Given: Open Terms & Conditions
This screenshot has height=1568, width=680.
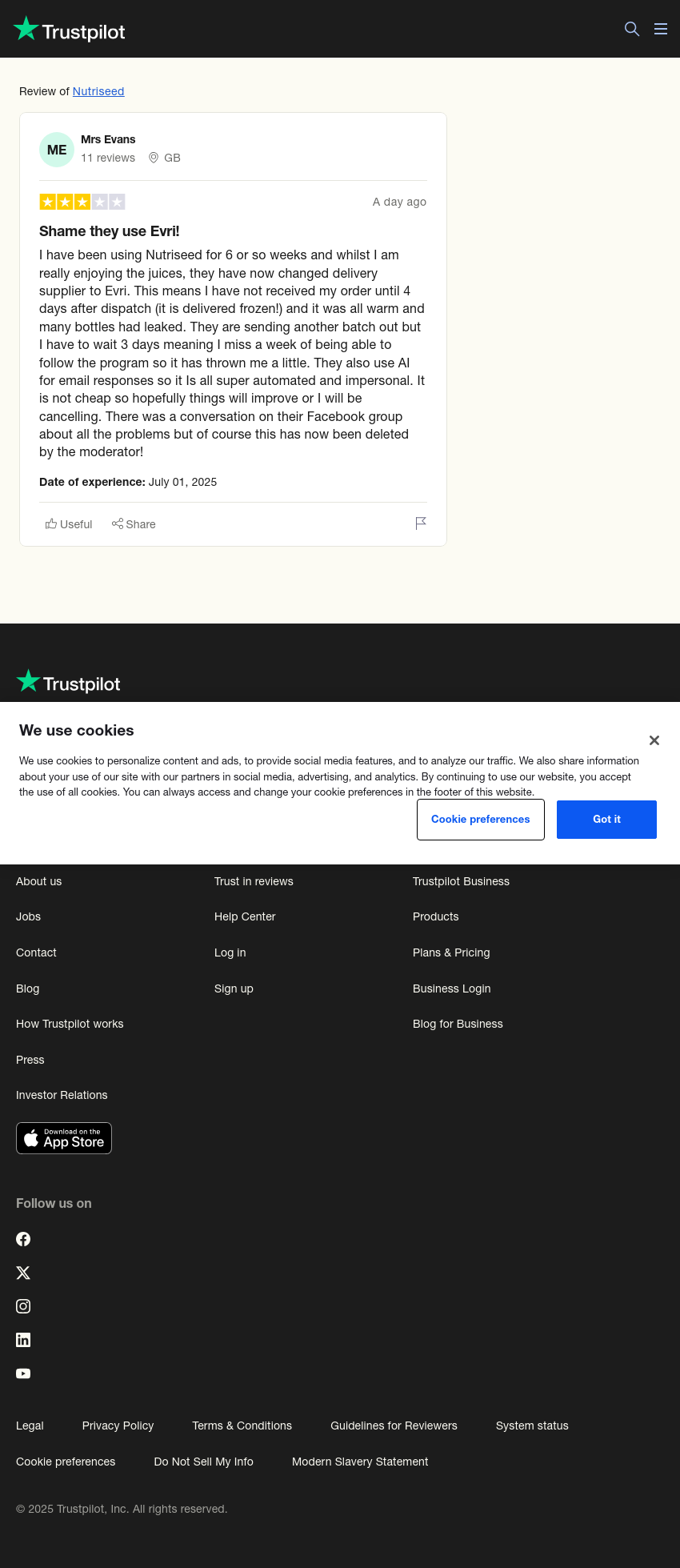Looking at the screenshot, I should click(242, 1426).
